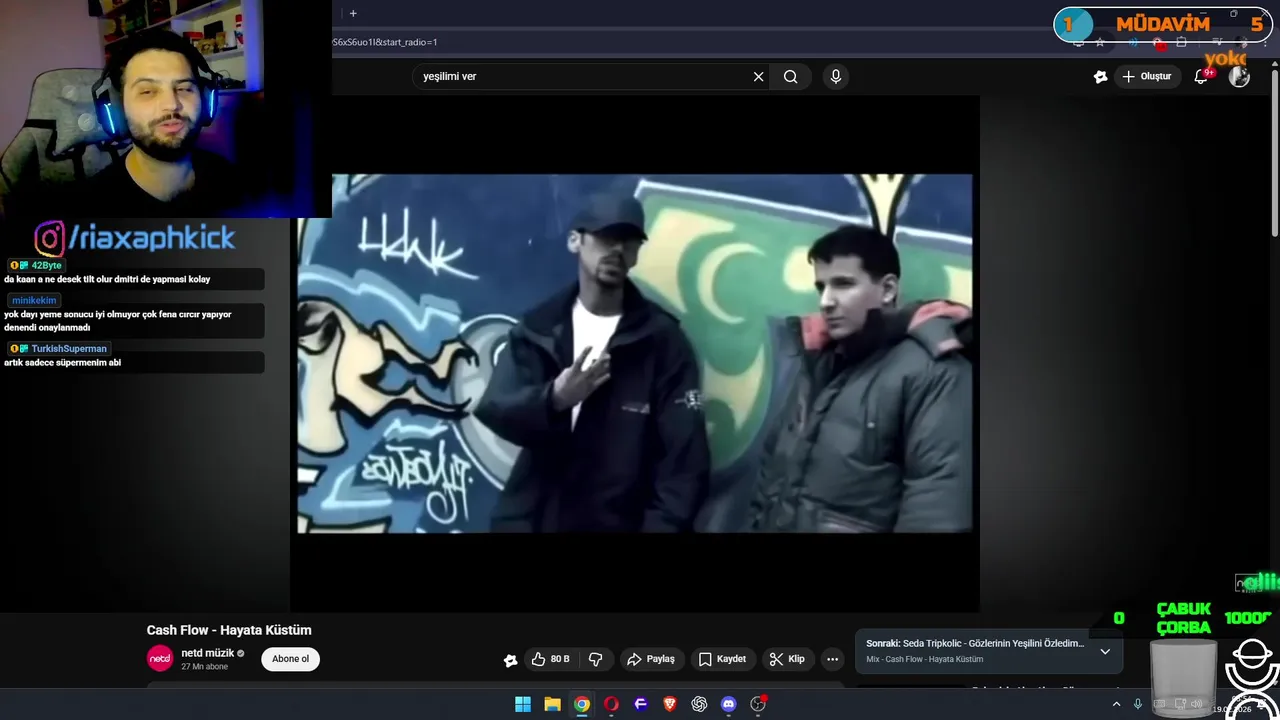Click the tray microphone icon
This screenshot has height=720, width=1280.
[x=1137, y=704]
